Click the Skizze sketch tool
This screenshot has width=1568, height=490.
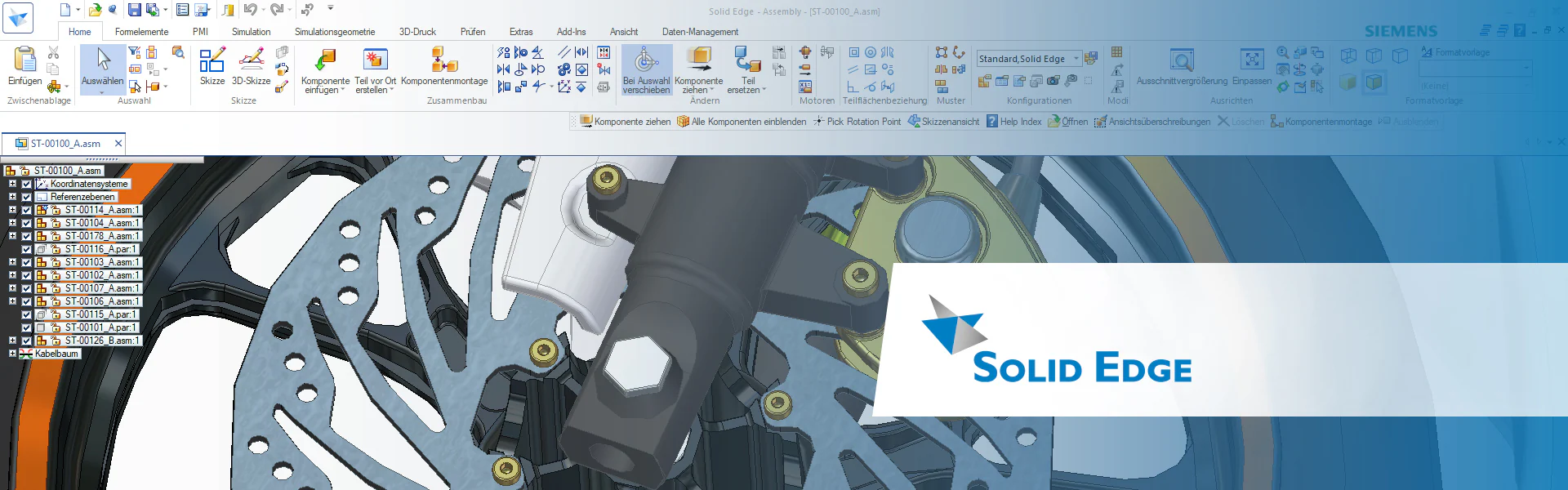(x=212, y=60)
